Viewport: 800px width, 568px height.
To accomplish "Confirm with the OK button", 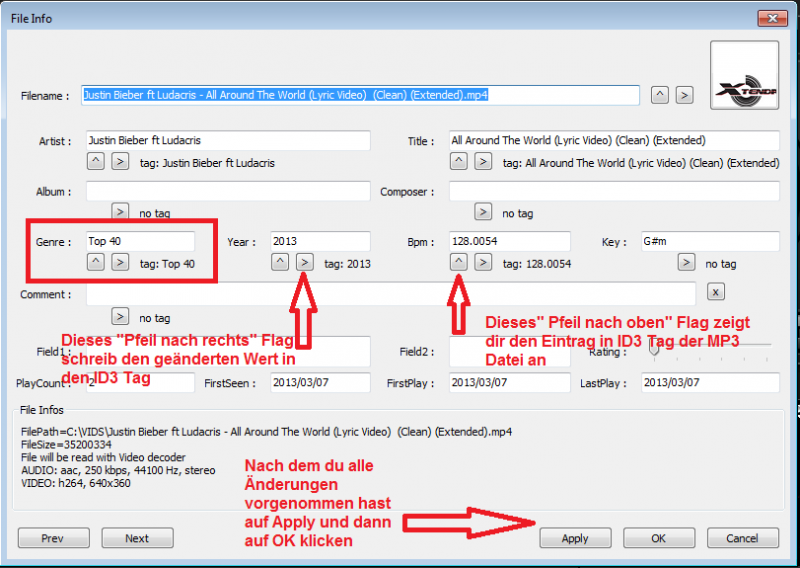I will (x=659, y=538).
